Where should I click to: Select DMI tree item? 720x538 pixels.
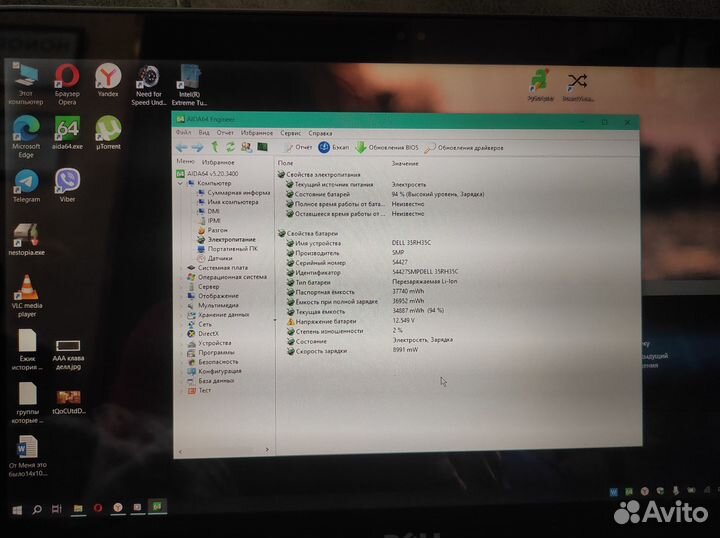pos(208,211)
